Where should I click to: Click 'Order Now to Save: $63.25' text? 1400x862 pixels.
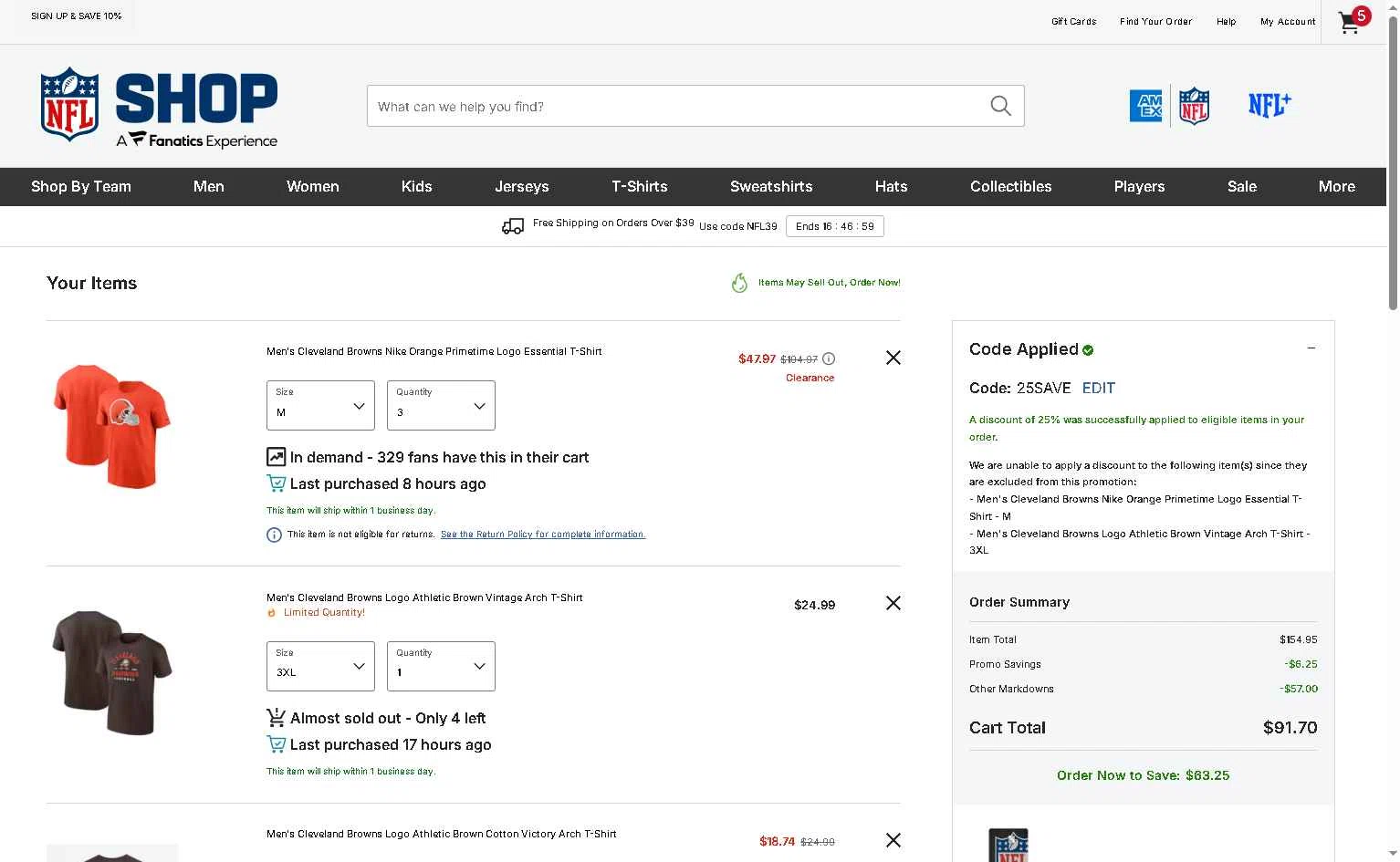tap(1144, 775)
